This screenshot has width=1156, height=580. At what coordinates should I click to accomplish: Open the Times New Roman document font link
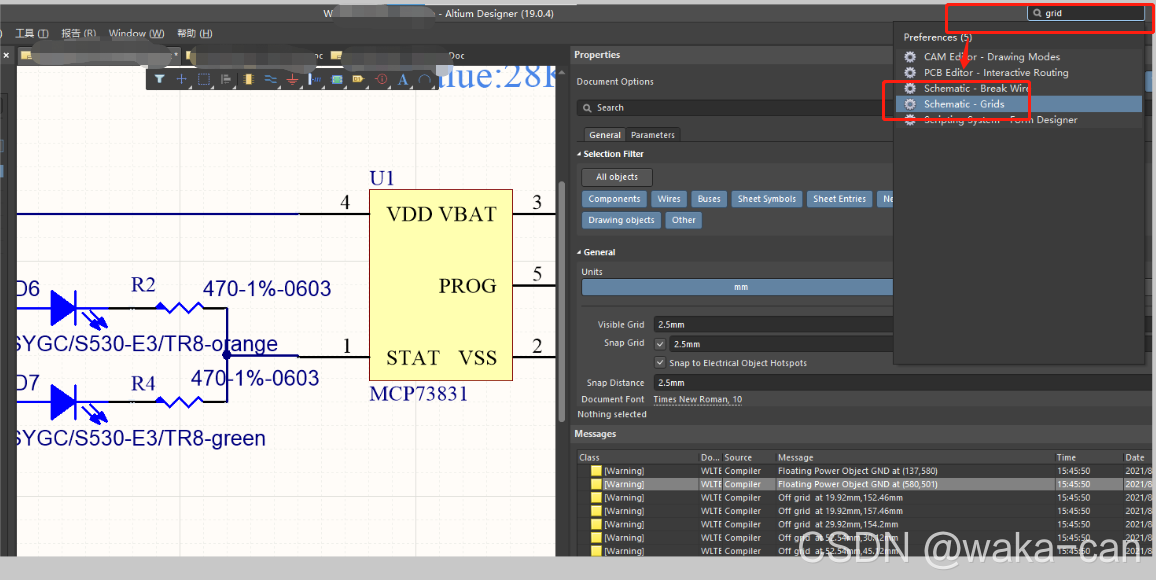(x=699, y=400)
